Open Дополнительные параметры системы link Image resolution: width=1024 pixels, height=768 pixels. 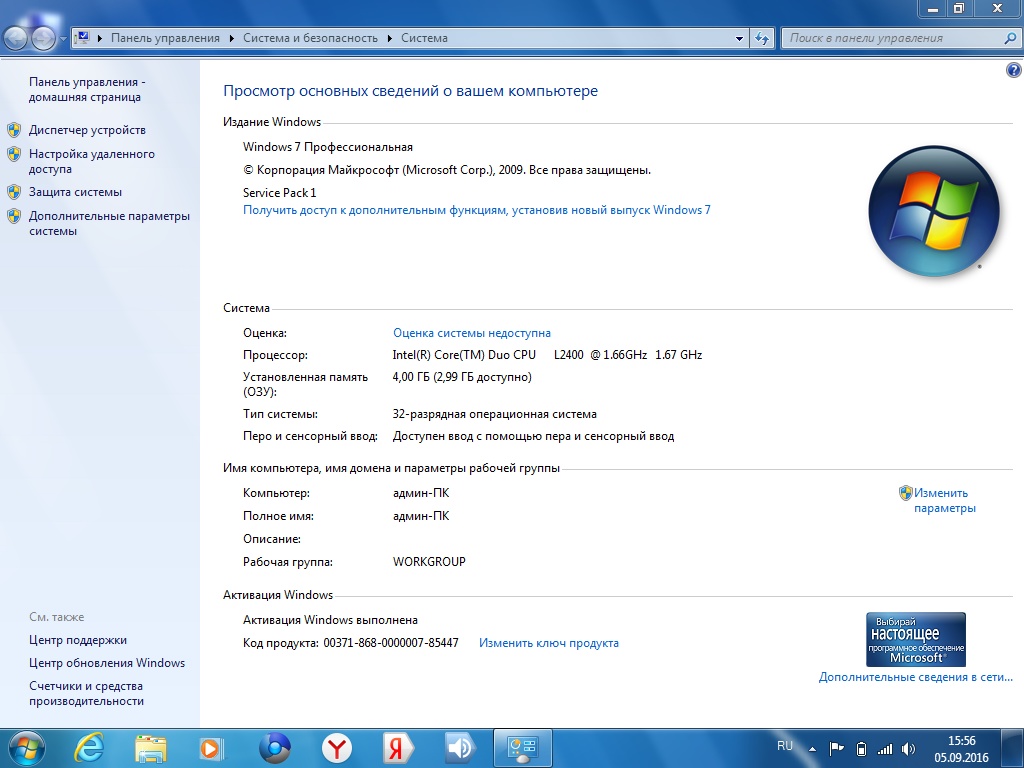point(109,223)
